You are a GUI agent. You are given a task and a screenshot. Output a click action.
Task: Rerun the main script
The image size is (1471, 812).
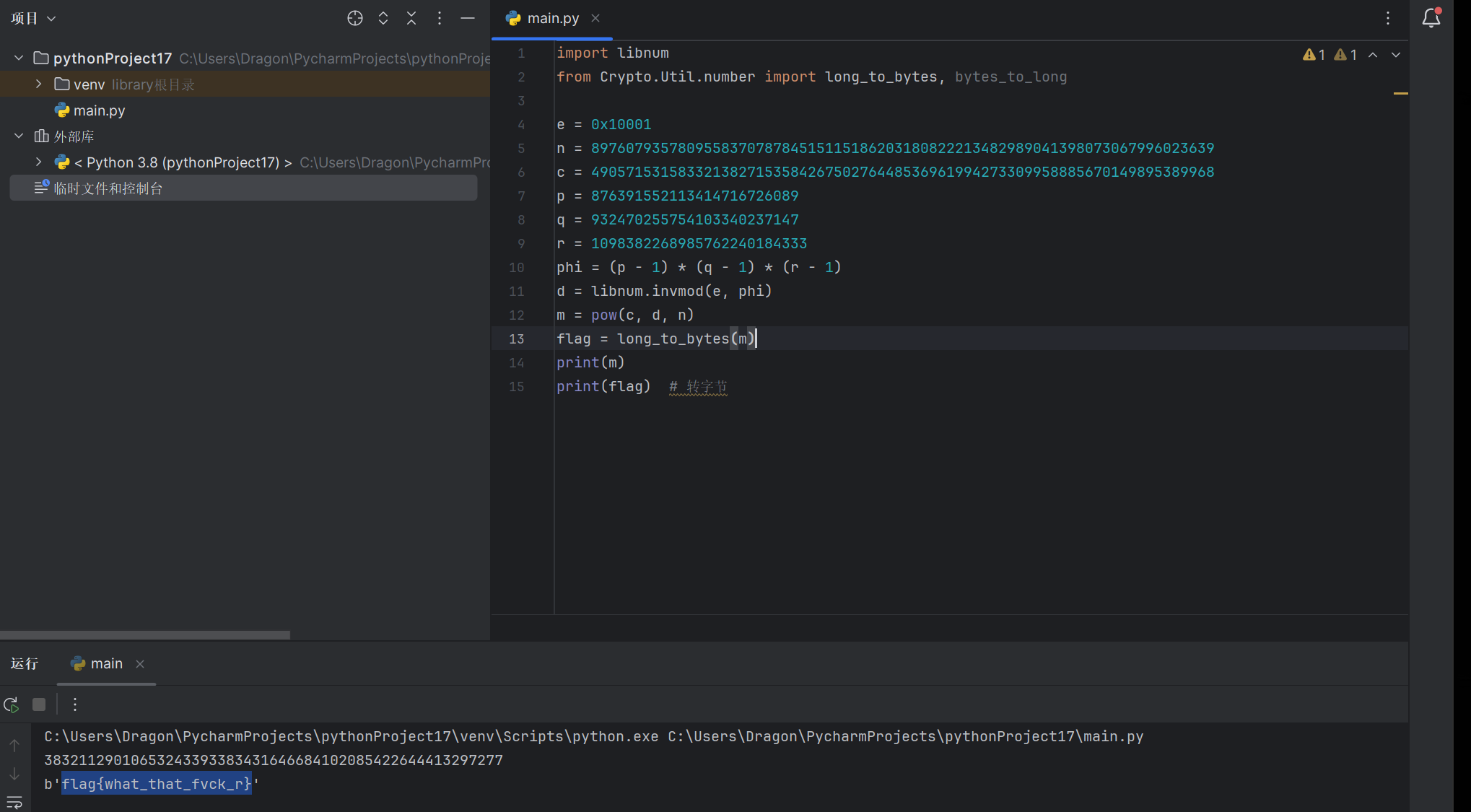12,704
